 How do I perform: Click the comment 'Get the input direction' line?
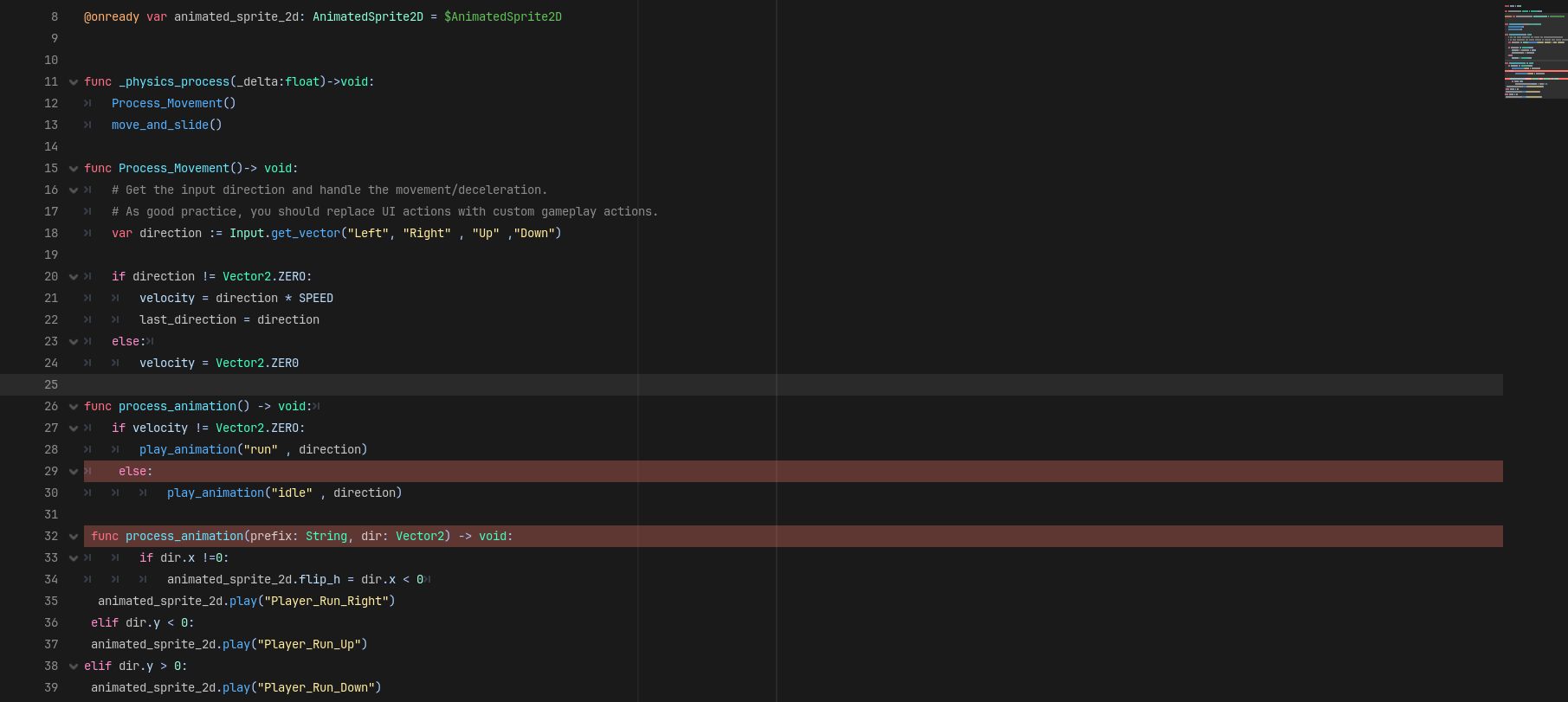pyautogui.click(x=329, y=190)
